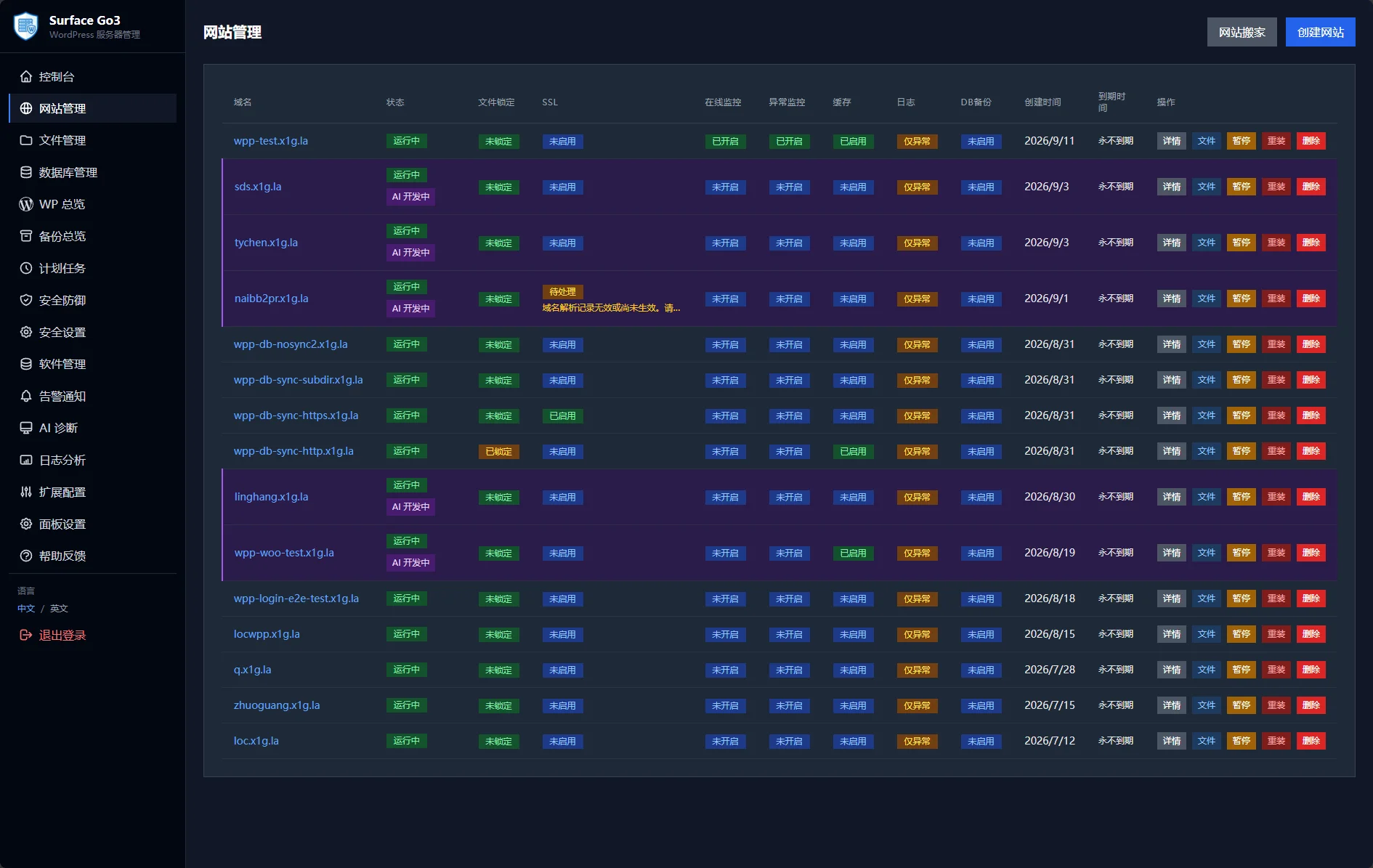Open the 控制台 home icon
This screenshot has width=1373, height=868.
tap(26, 76)
